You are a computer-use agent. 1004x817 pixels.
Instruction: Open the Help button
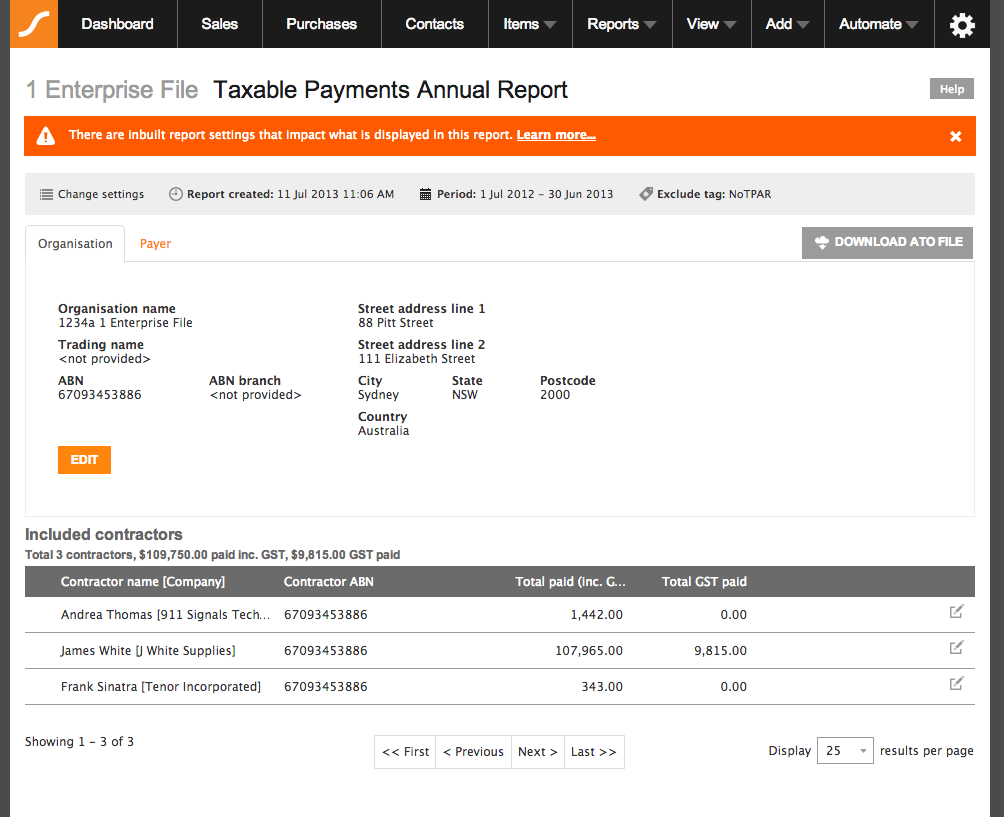click(x=951, y=89)
